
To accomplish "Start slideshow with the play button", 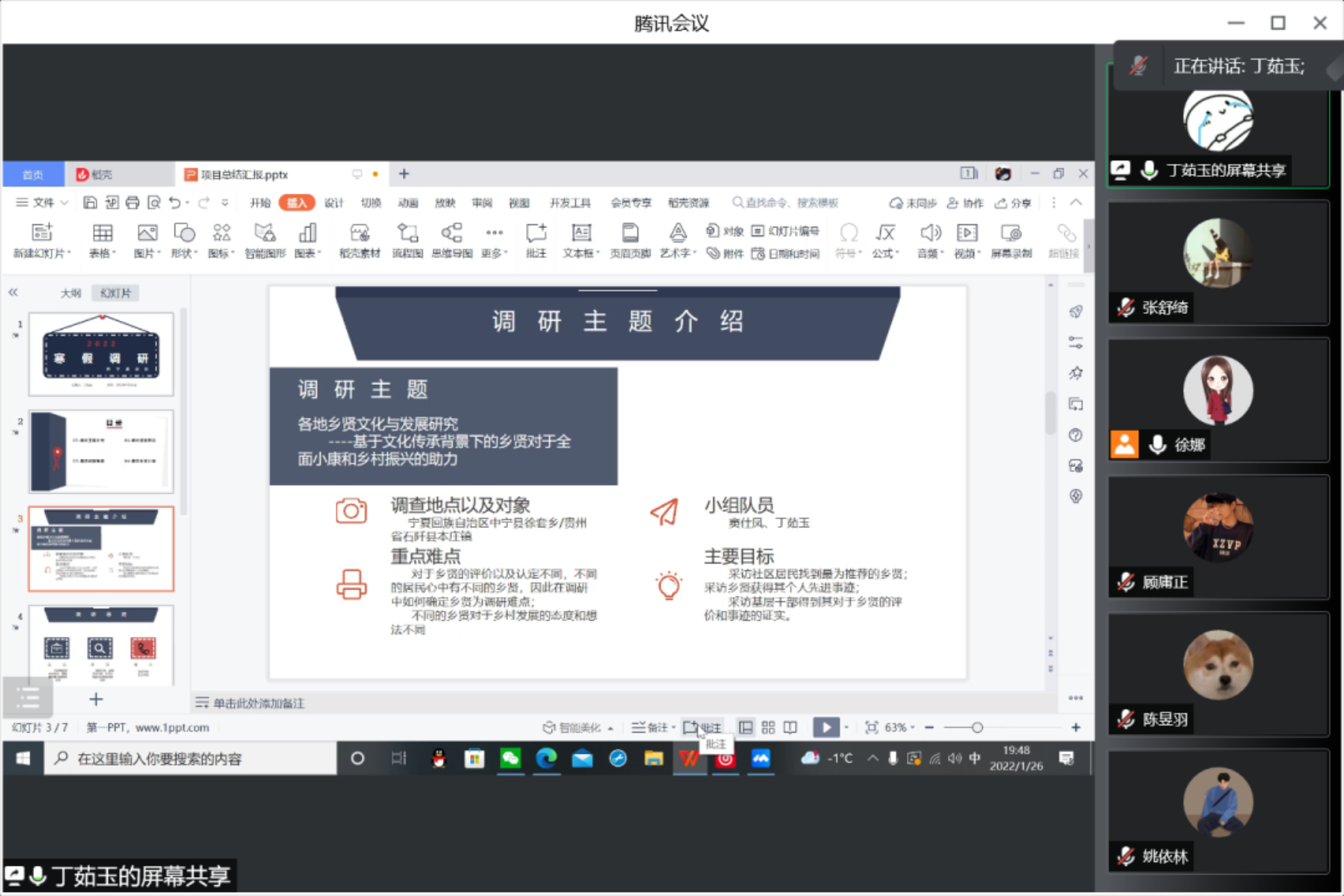I will (x=826, y=727).
